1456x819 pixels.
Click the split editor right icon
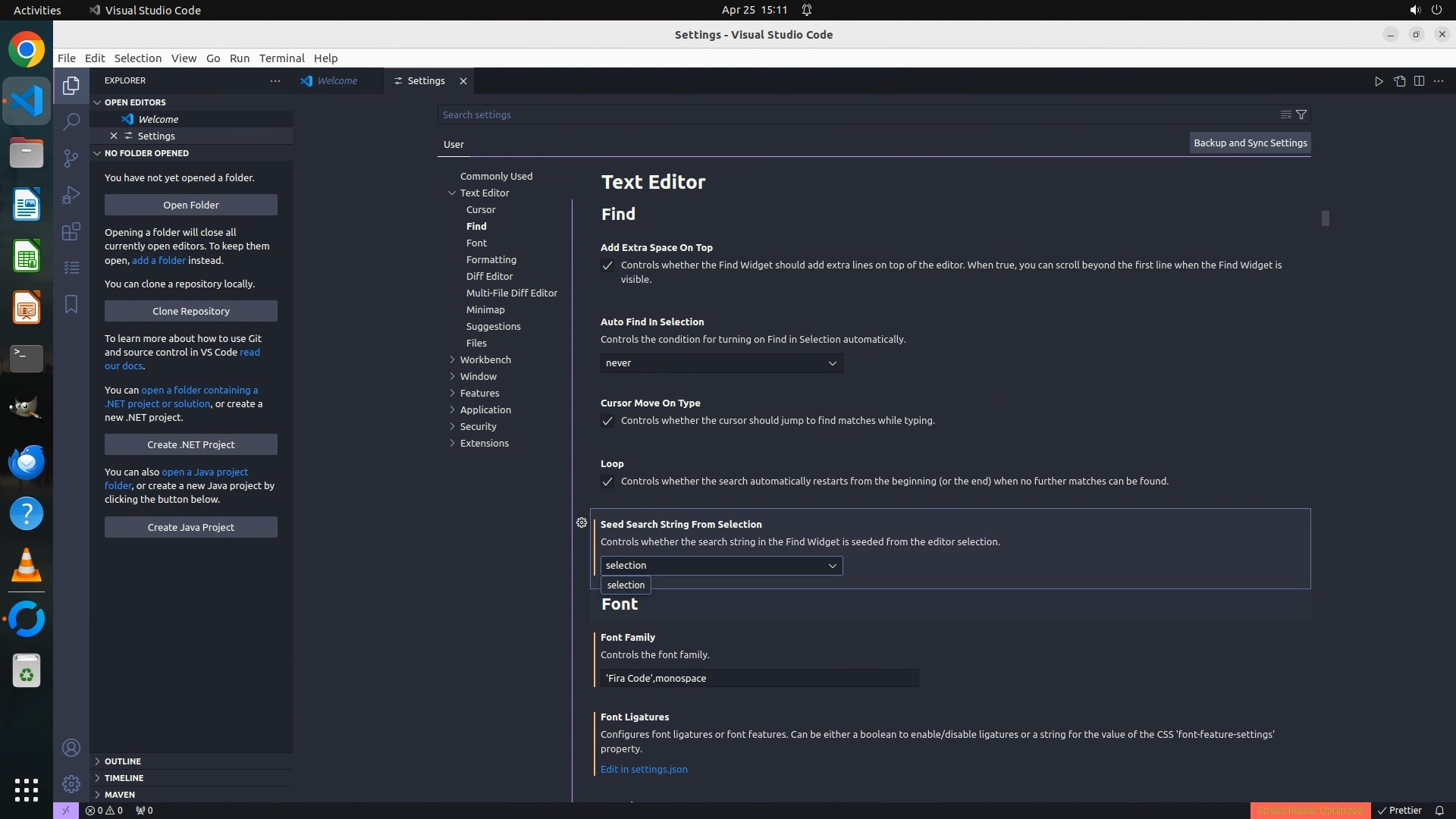pyautogui.click(x=1419, y=81)
